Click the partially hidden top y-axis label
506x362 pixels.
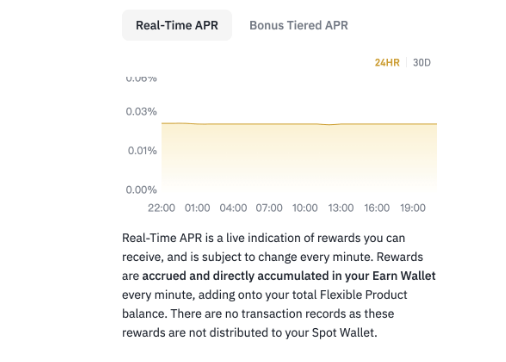(x=141, y=79)
